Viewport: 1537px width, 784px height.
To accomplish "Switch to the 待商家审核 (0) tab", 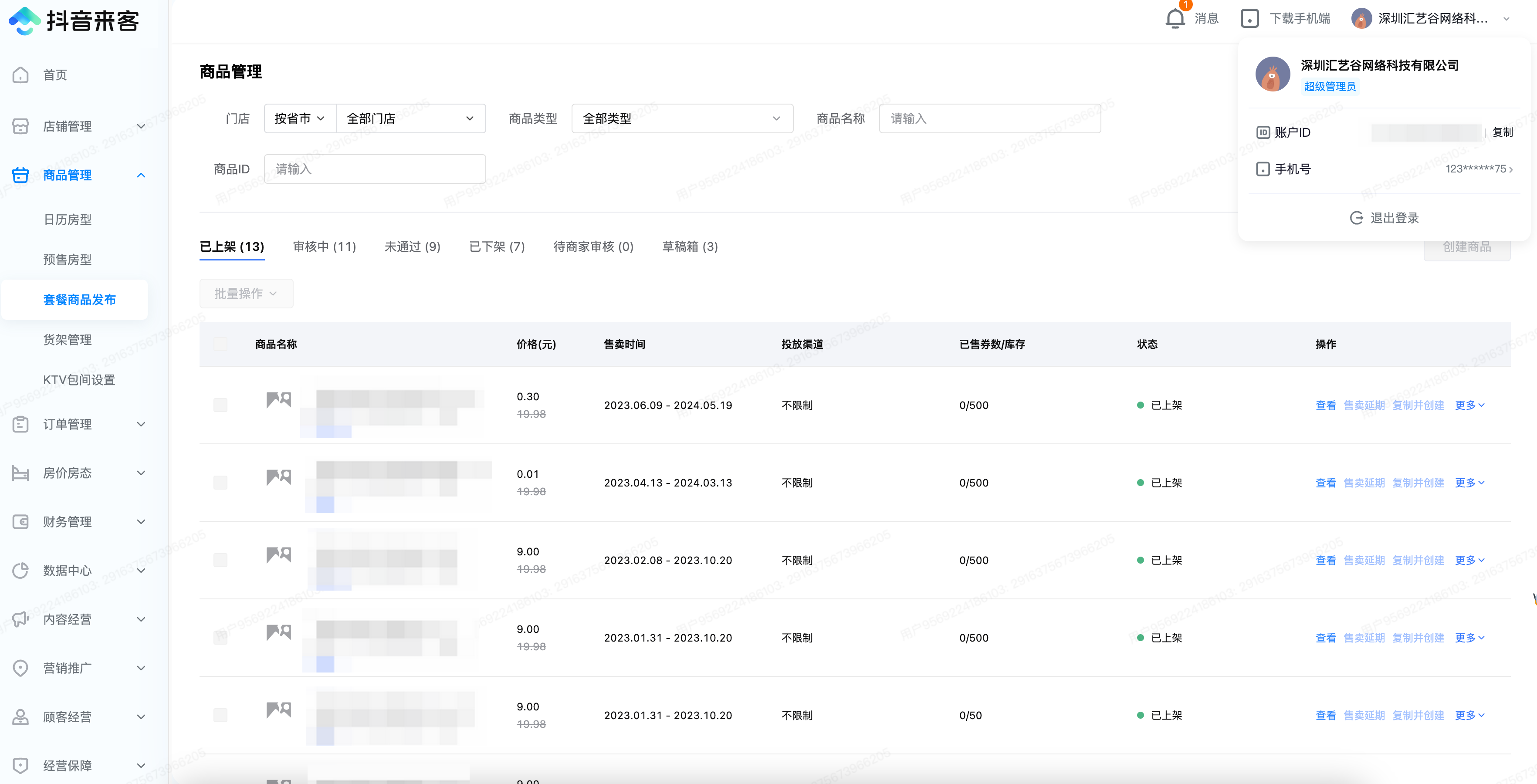I will click(593, 247).
